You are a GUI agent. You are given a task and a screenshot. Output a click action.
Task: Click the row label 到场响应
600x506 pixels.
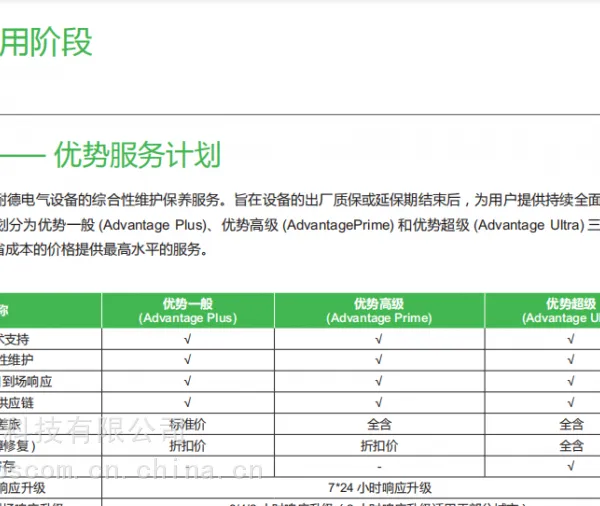pyautogui.click(x=26, y=382)
